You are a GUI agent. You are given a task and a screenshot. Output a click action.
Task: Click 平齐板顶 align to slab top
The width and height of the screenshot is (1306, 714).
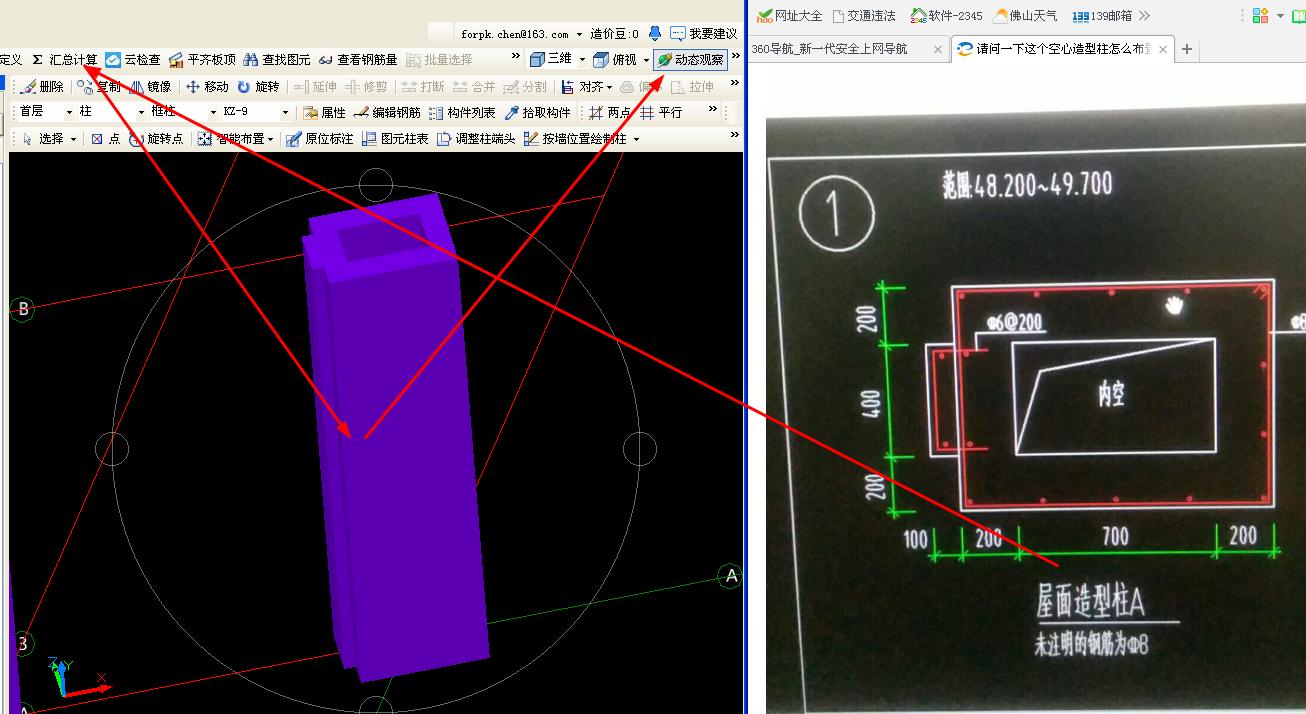point(203,60)
